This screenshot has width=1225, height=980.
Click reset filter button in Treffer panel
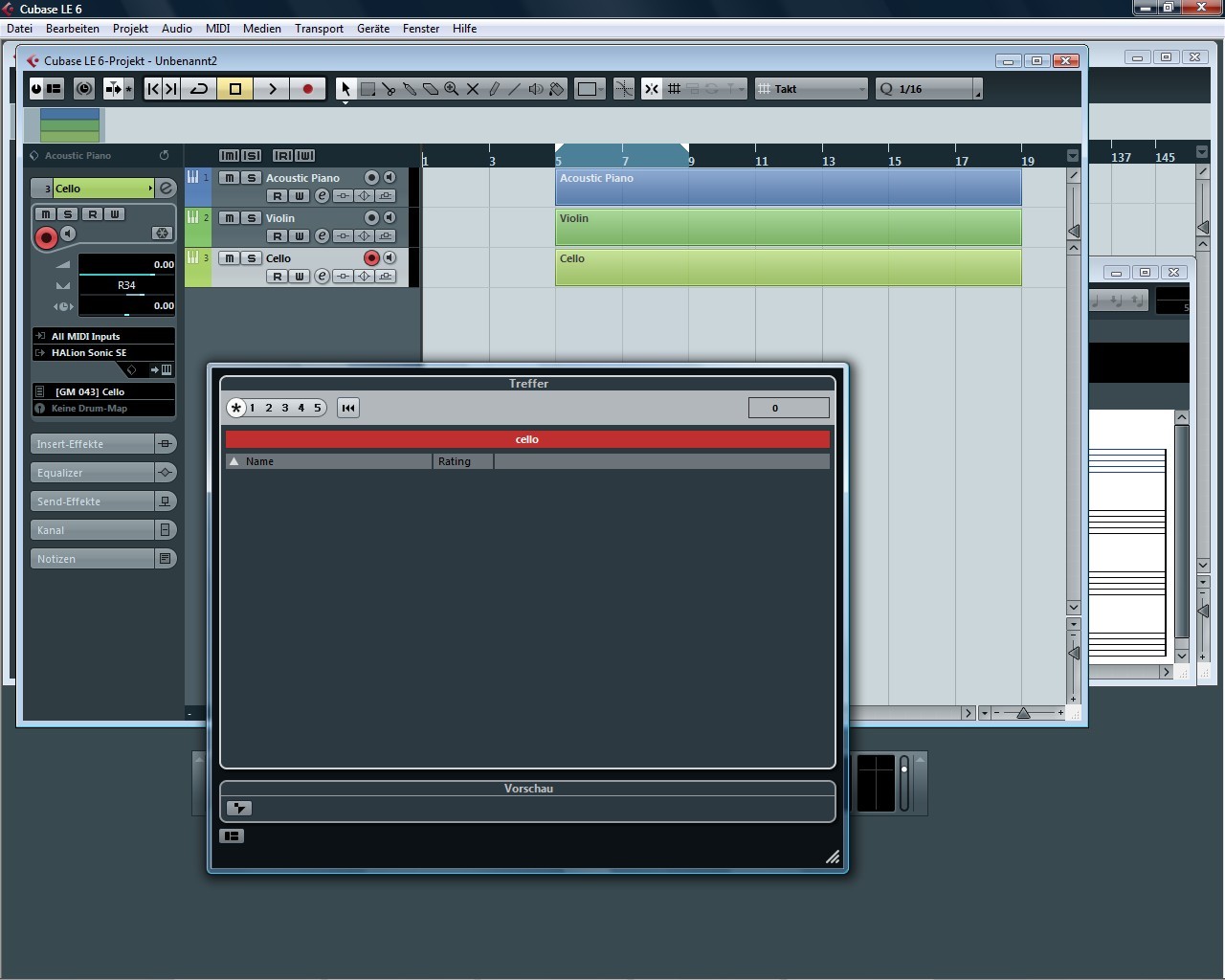348,408
